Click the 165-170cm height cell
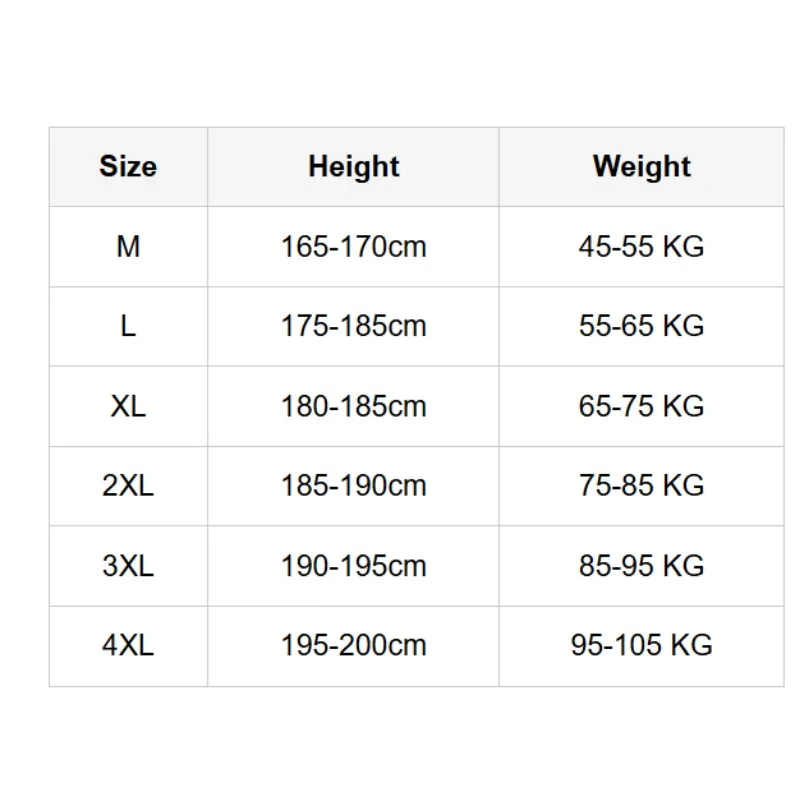This screenshot has width=800, height=800. [x=353, y=247]
